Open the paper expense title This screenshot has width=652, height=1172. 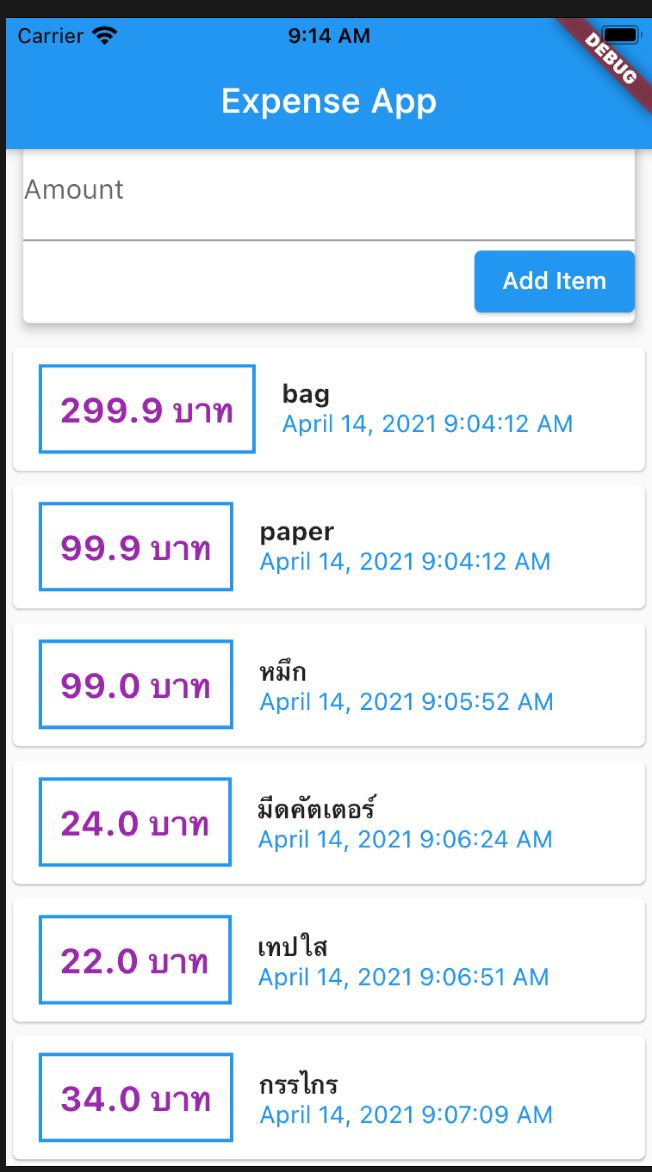[x=297, y=532]
